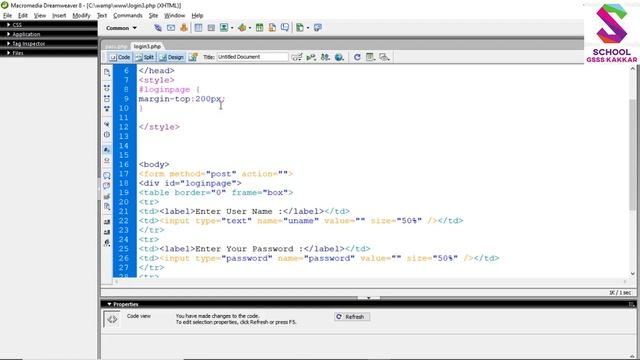Click the Refresh button in Properties
640x360 pixels.
click(351, 317)
